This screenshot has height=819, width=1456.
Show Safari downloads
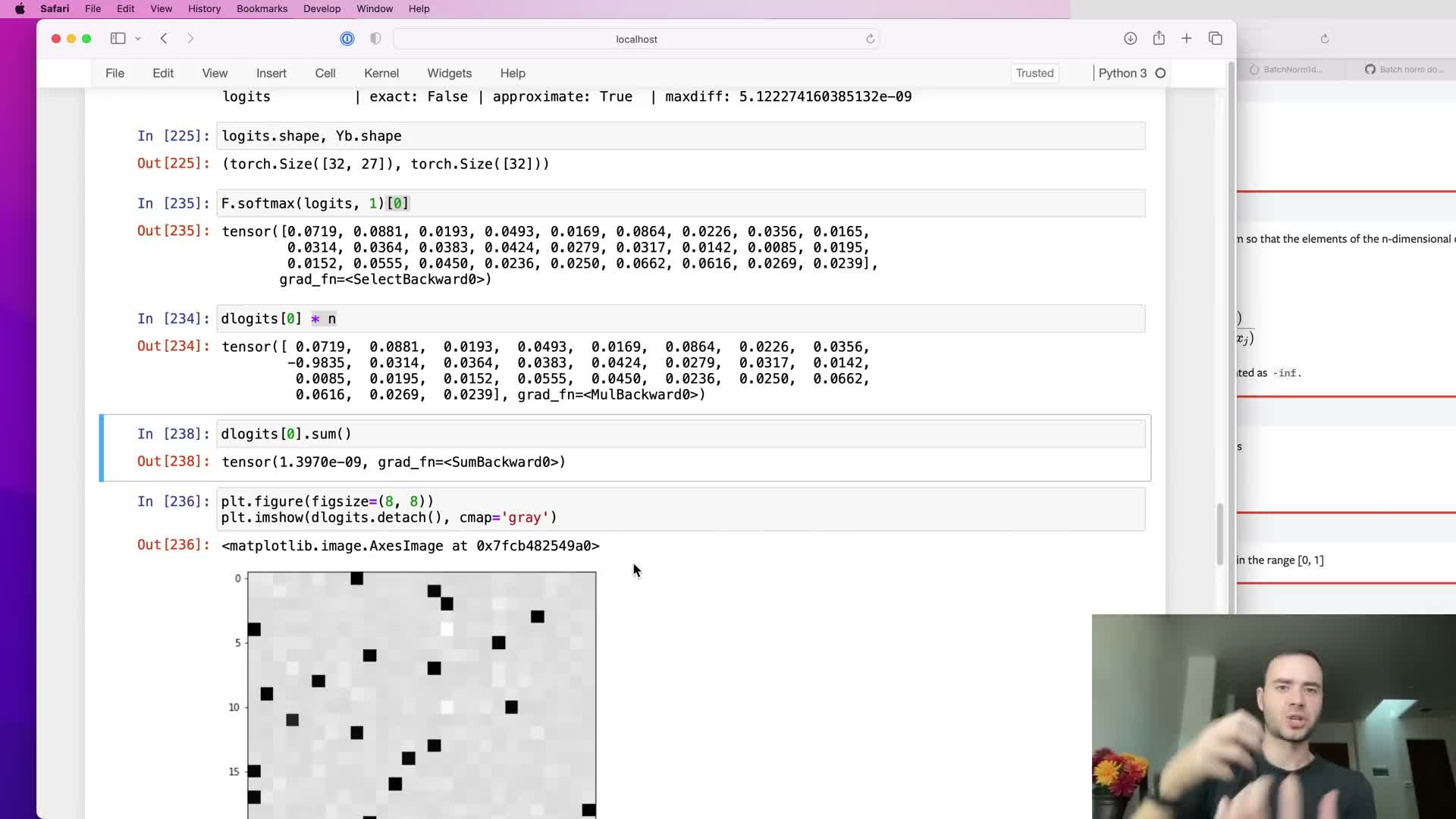[1130, 39]
